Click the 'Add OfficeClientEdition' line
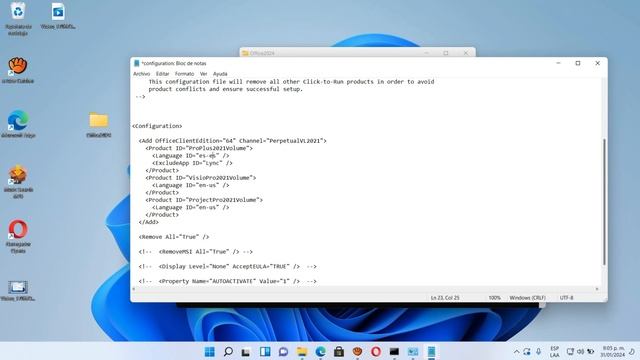Viewport: 640px width, 360px height. click(x=233, y=141)
